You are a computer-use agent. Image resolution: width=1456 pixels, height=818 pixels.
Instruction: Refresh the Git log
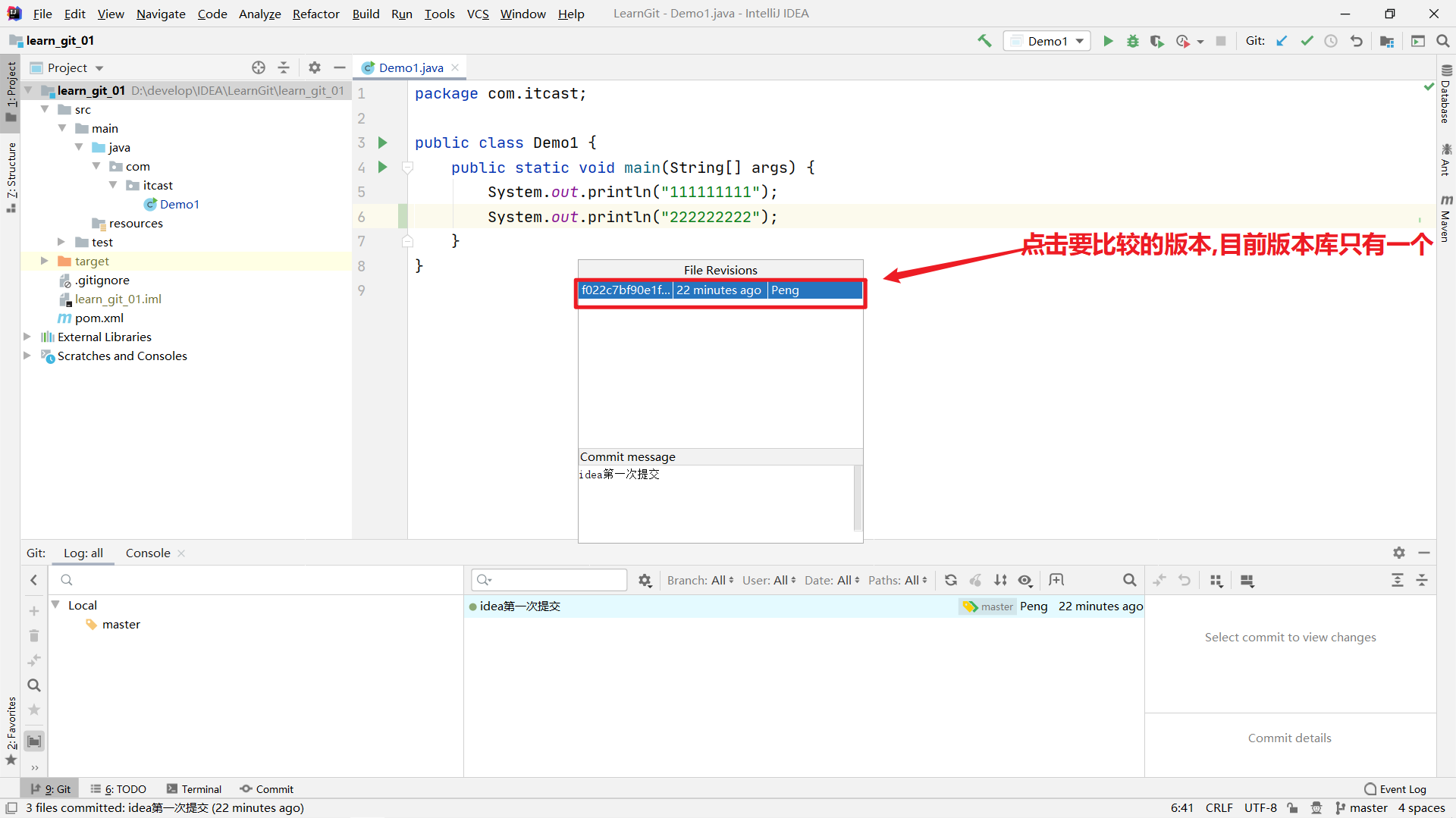coord(951,580)
